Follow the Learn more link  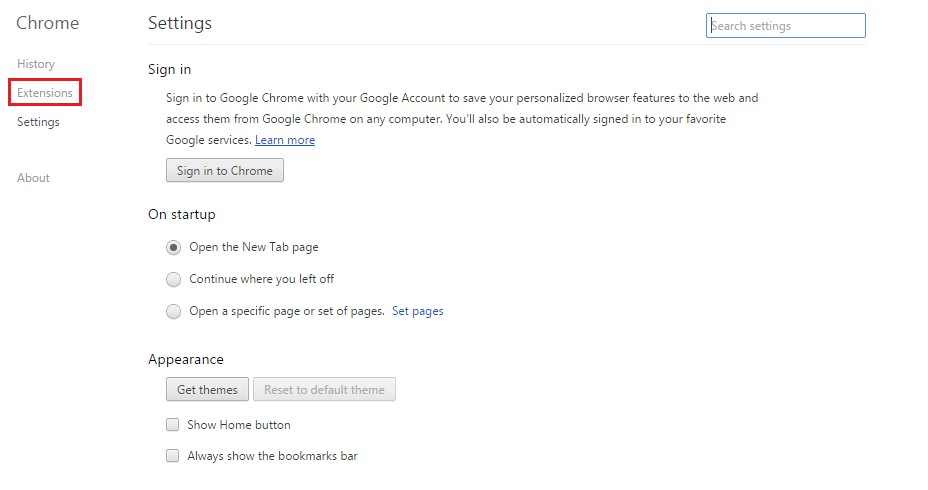pyautogui.click(x=285, y=140)
